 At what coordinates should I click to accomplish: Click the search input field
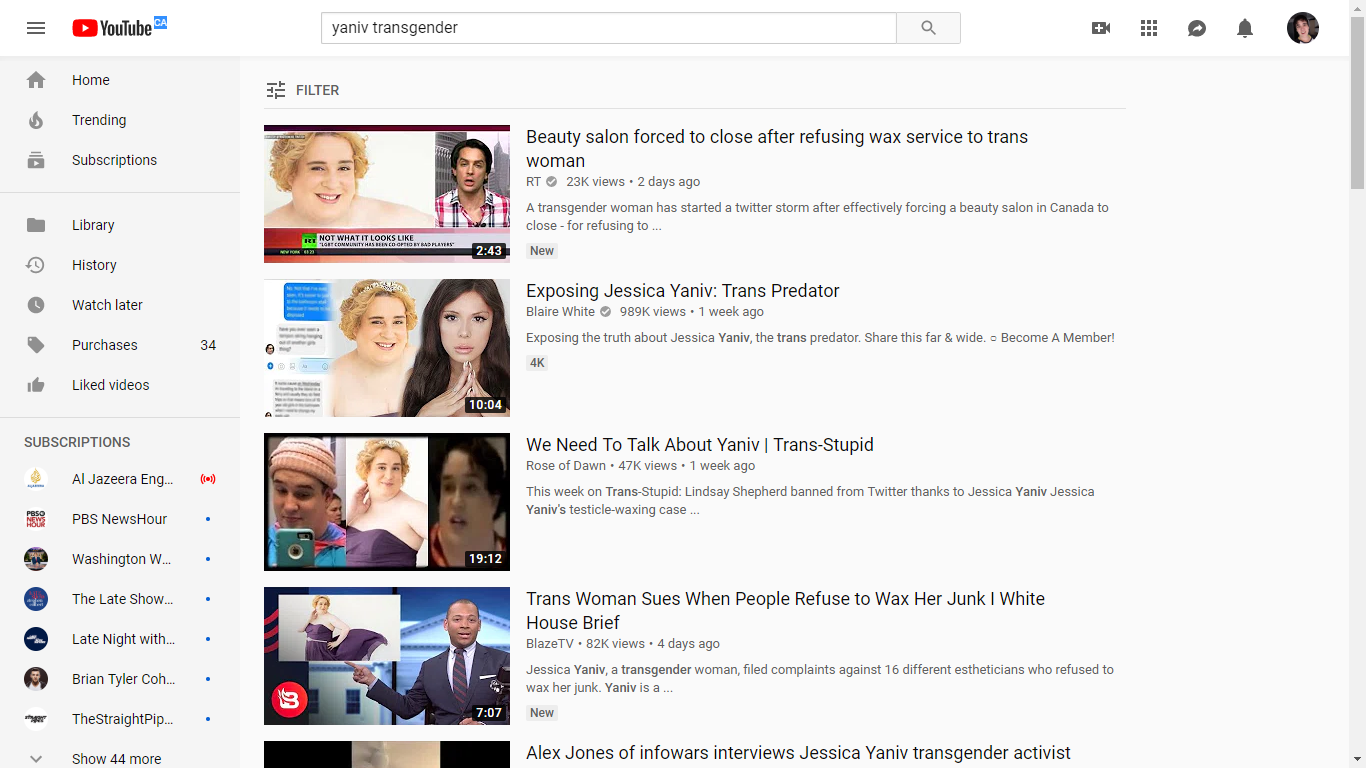pyautogui.click(x=609, y=28)
